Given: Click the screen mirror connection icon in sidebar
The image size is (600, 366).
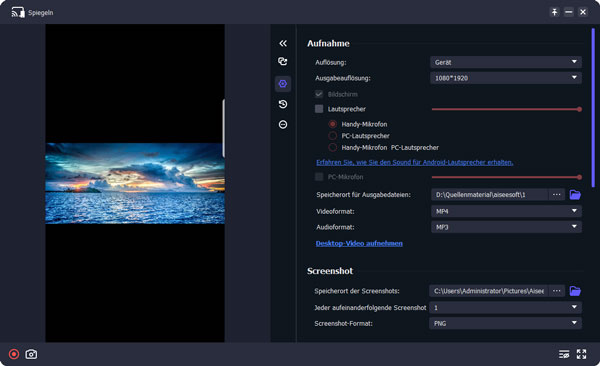Looking at the screenshot, I should (283, 61).
